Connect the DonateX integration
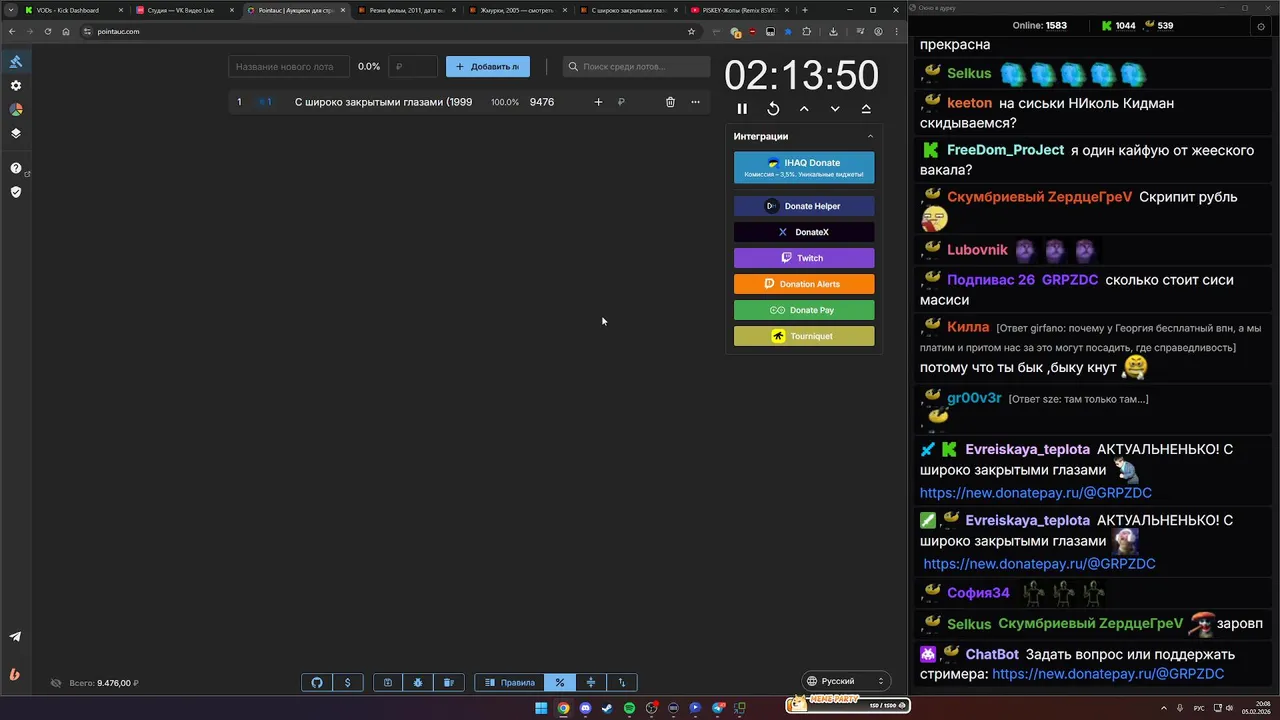This screenshot has height=720, width=1280. coord(804,232)
